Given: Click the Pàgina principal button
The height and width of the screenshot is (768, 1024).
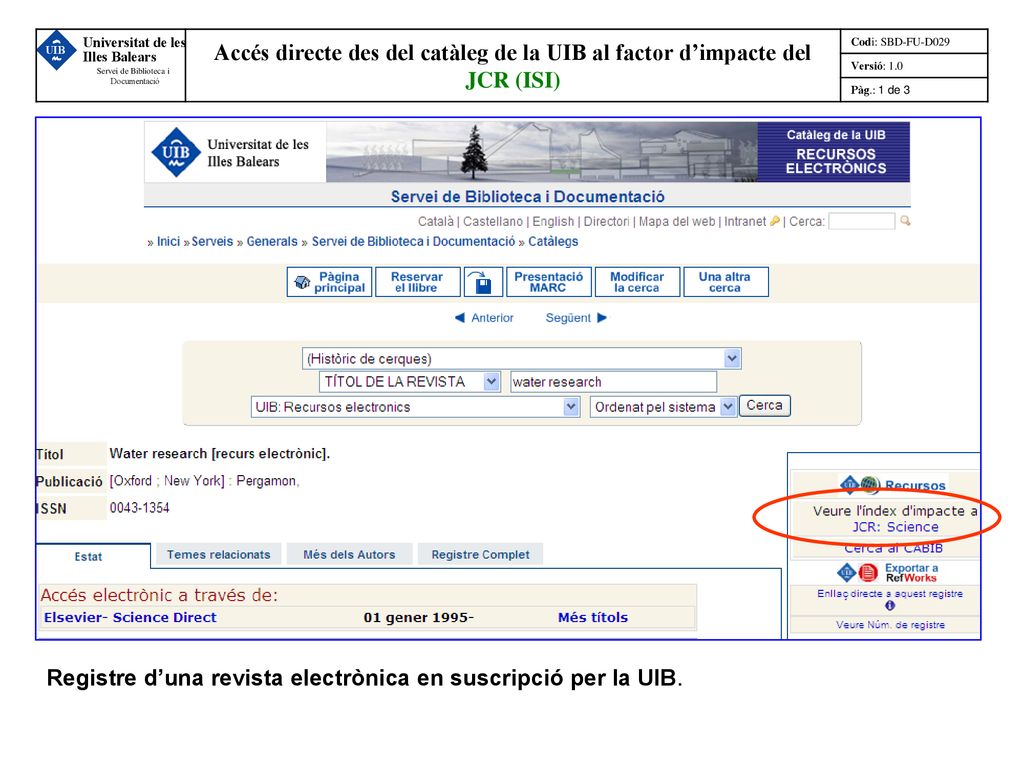Looking at the screenshot, I should (x=329, y=282).
